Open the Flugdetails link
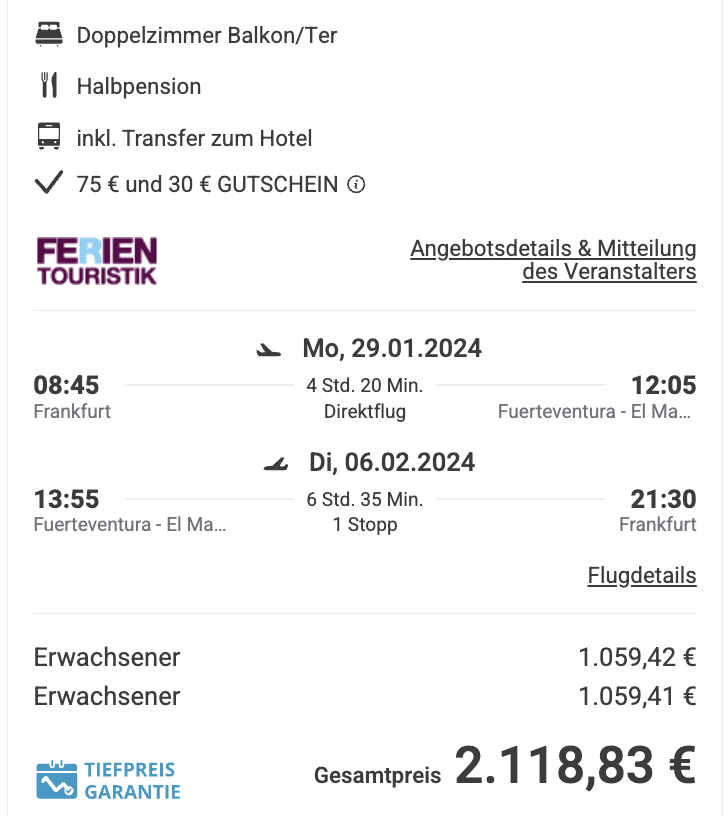This screenshot has height=816, width=728. pyautogui.click(x=642, y=576)
